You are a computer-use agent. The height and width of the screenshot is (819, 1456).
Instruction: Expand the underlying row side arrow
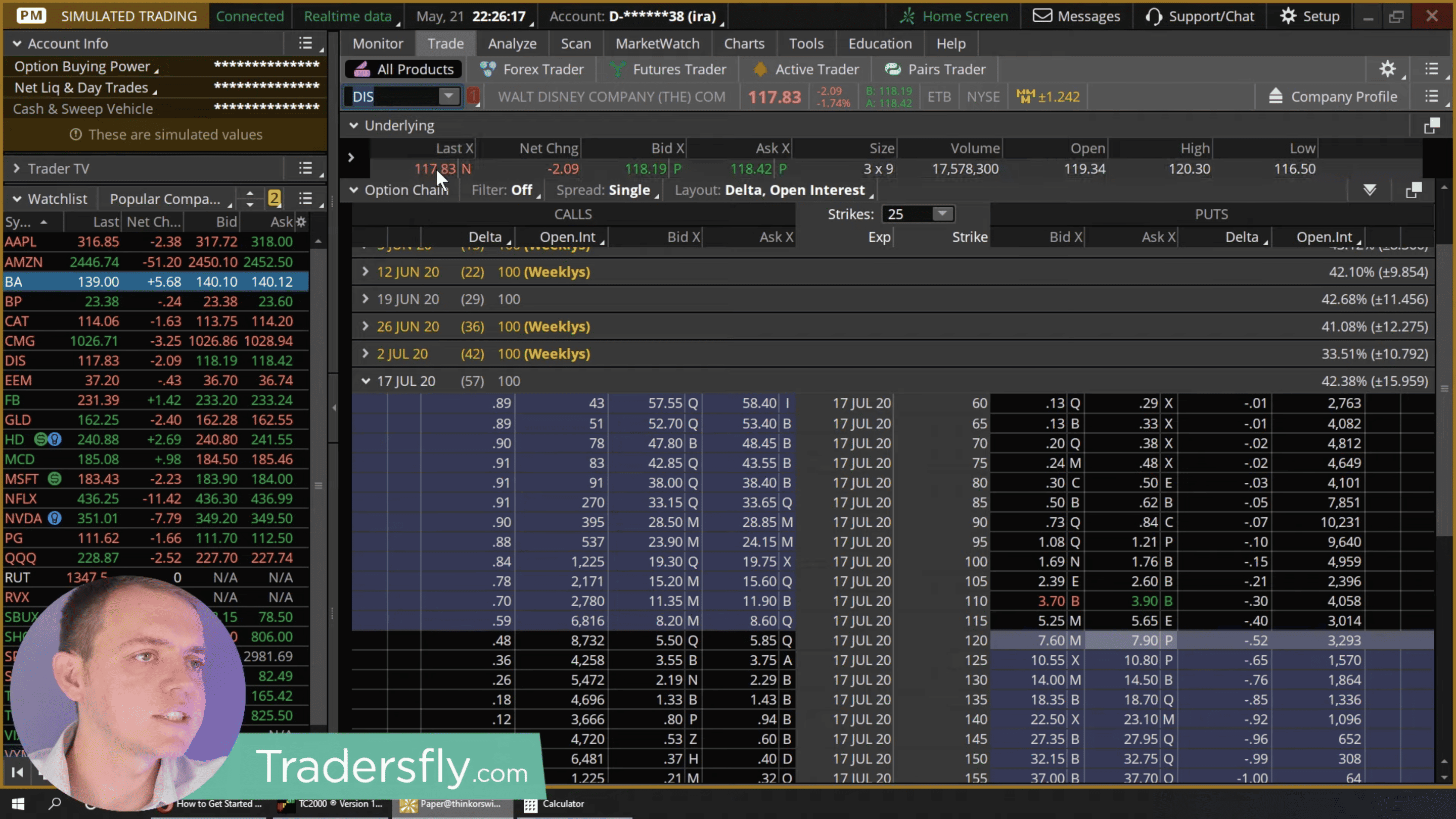(351, 157)
